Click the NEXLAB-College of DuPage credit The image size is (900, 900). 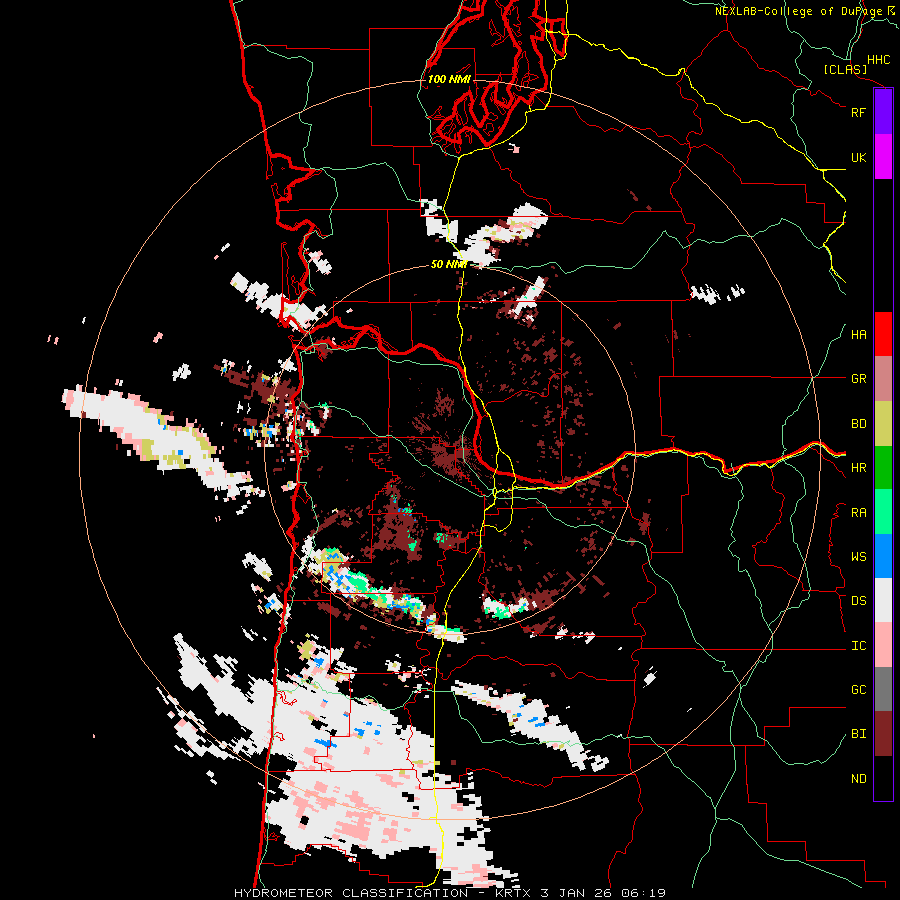[798, 11]
